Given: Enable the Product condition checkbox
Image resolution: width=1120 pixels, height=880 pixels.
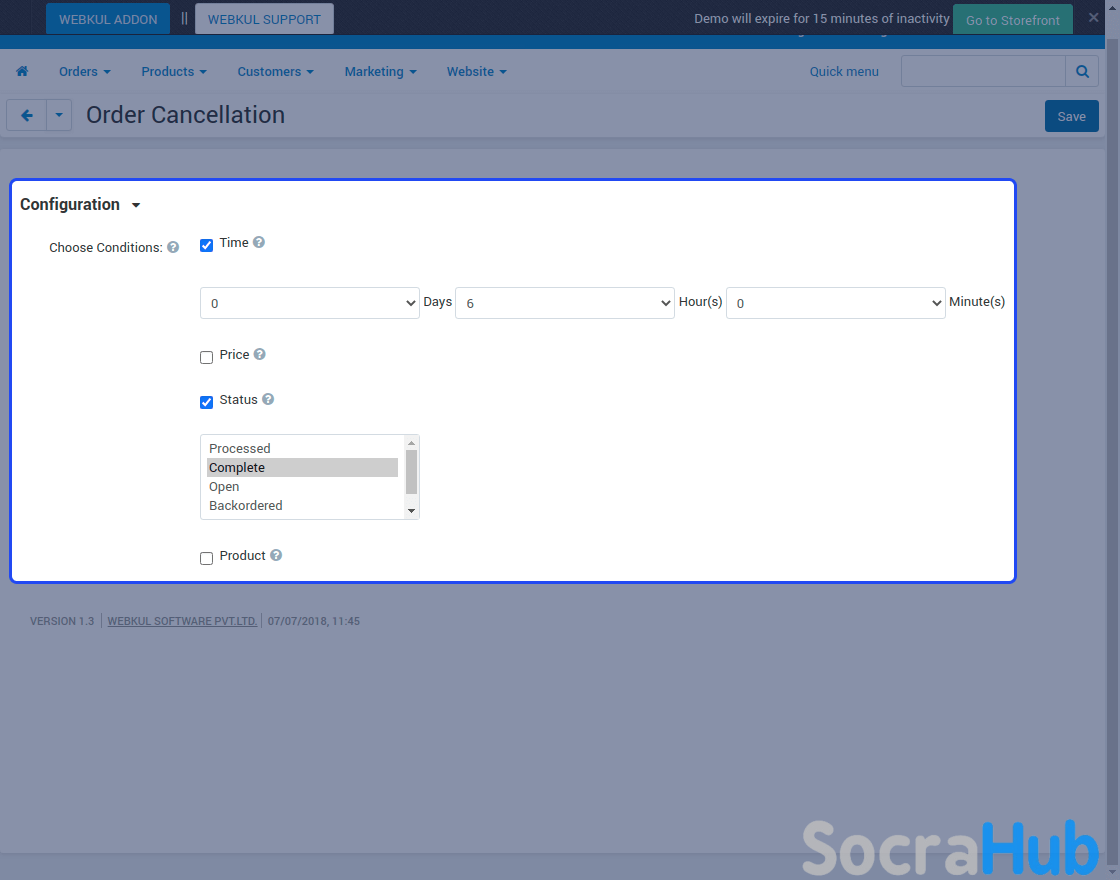Looking at the screenshot, I should point(207,558).
